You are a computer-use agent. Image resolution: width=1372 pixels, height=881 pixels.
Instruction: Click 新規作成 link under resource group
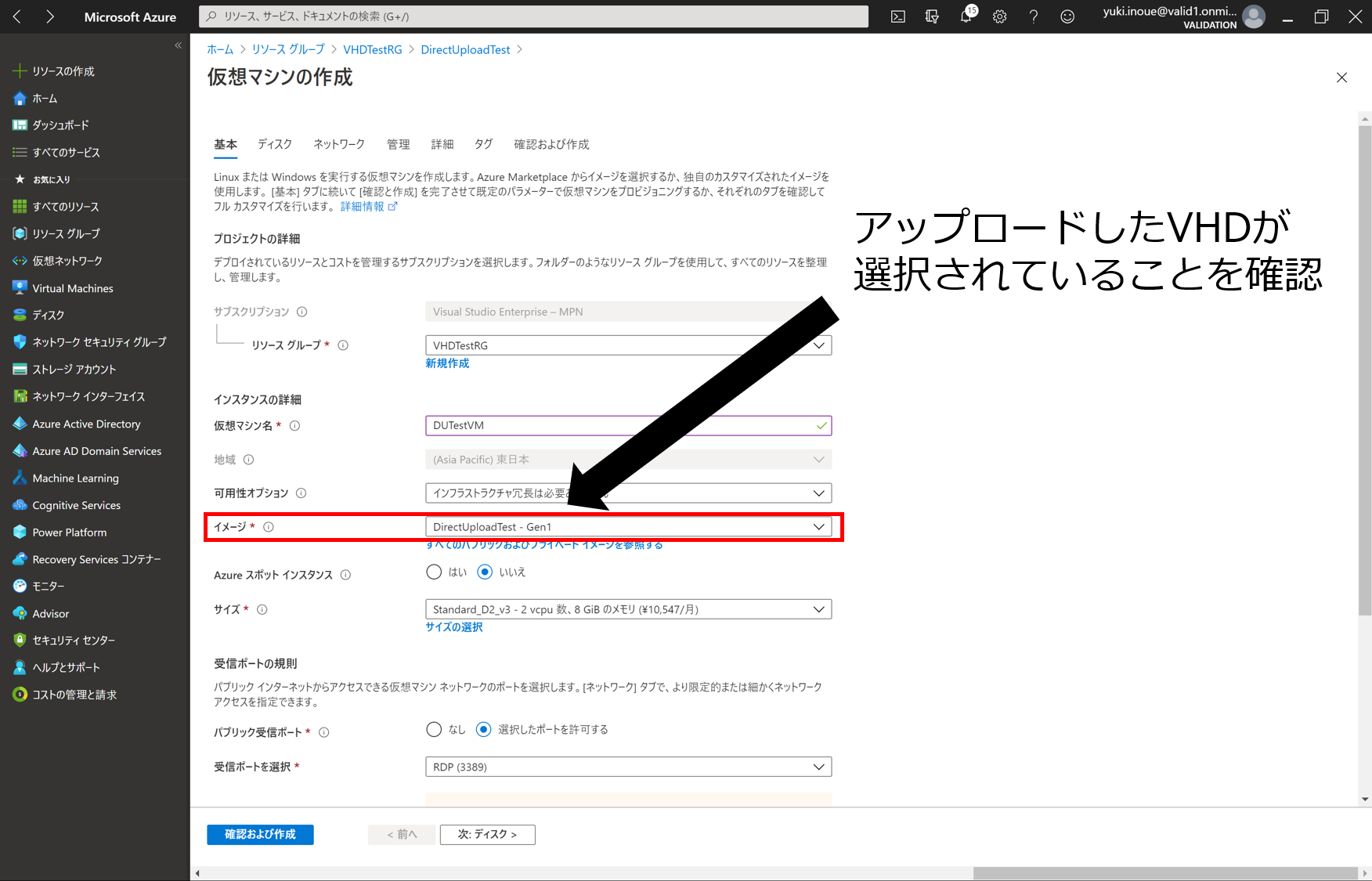click(x=447, y=363)
